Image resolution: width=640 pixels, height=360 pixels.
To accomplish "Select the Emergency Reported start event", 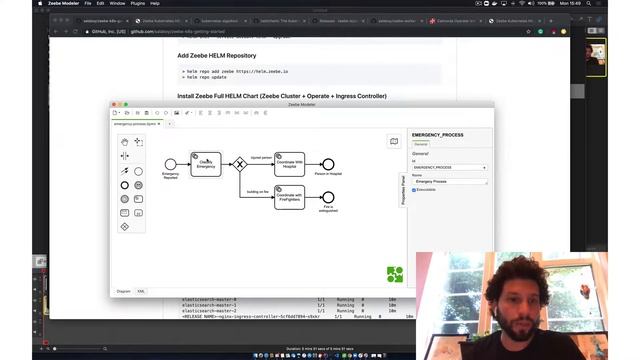I will coord(171,164).
